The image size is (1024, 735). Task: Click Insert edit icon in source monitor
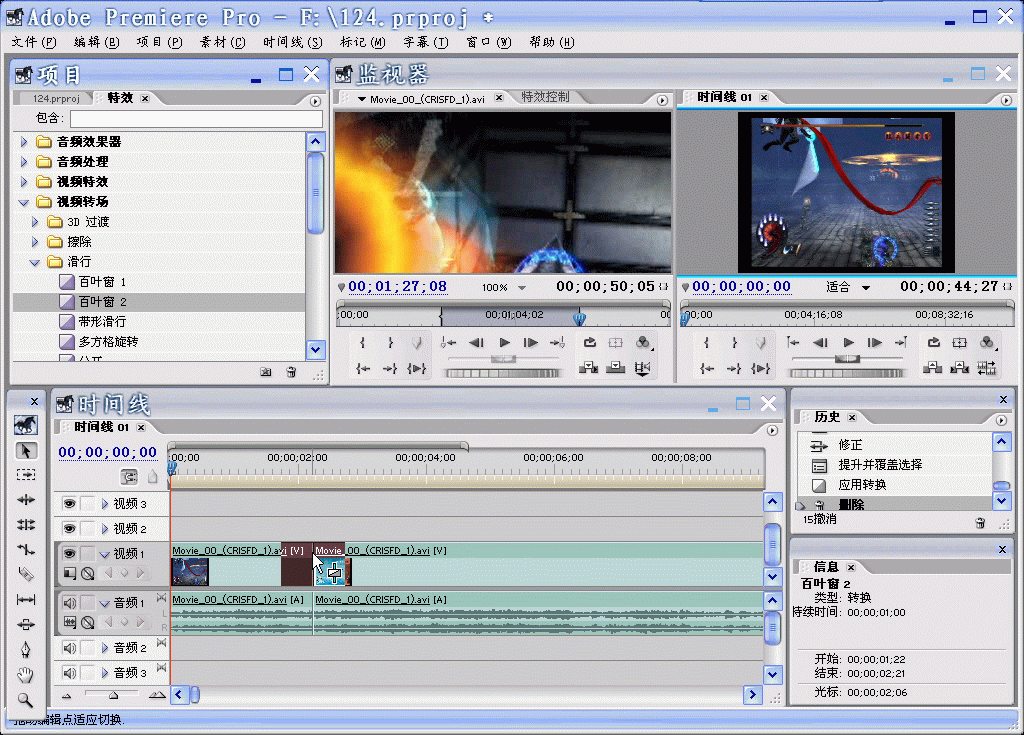(588, 368)
